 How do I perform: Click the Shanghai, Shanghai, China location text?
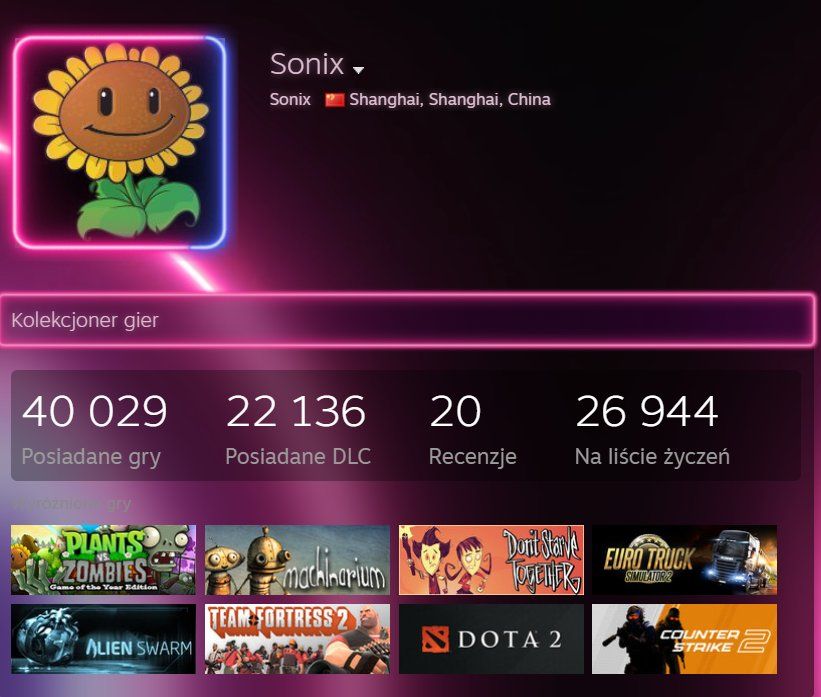coord(450,99)
